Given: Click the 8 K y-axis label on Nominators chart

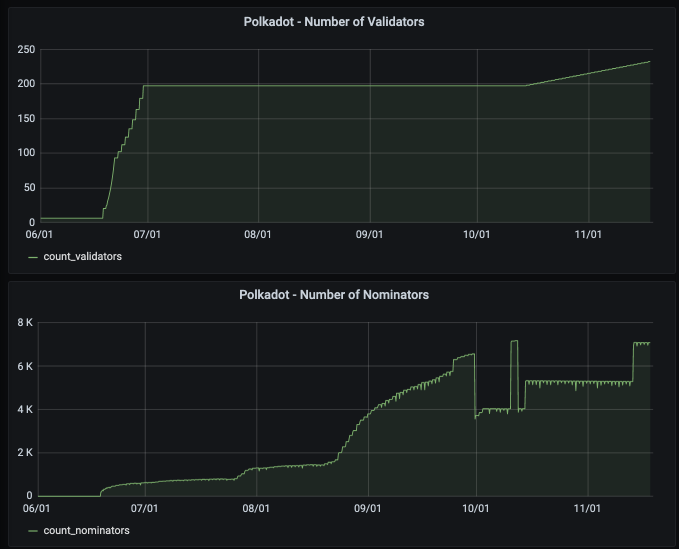Looking at the screenshot, I should 25,323.
